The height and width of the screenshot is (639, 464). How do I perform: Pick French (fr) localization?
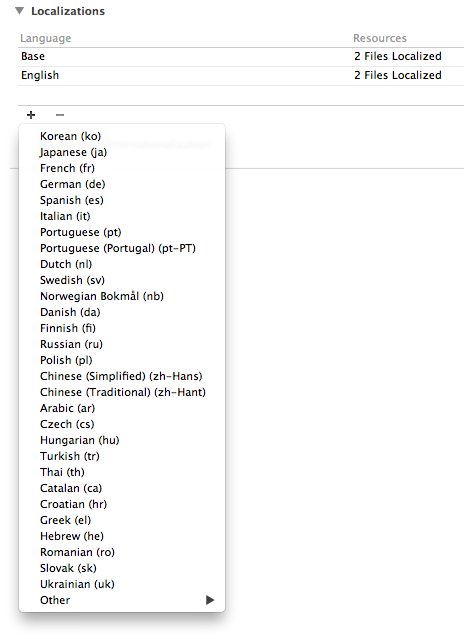coord(122,168)
